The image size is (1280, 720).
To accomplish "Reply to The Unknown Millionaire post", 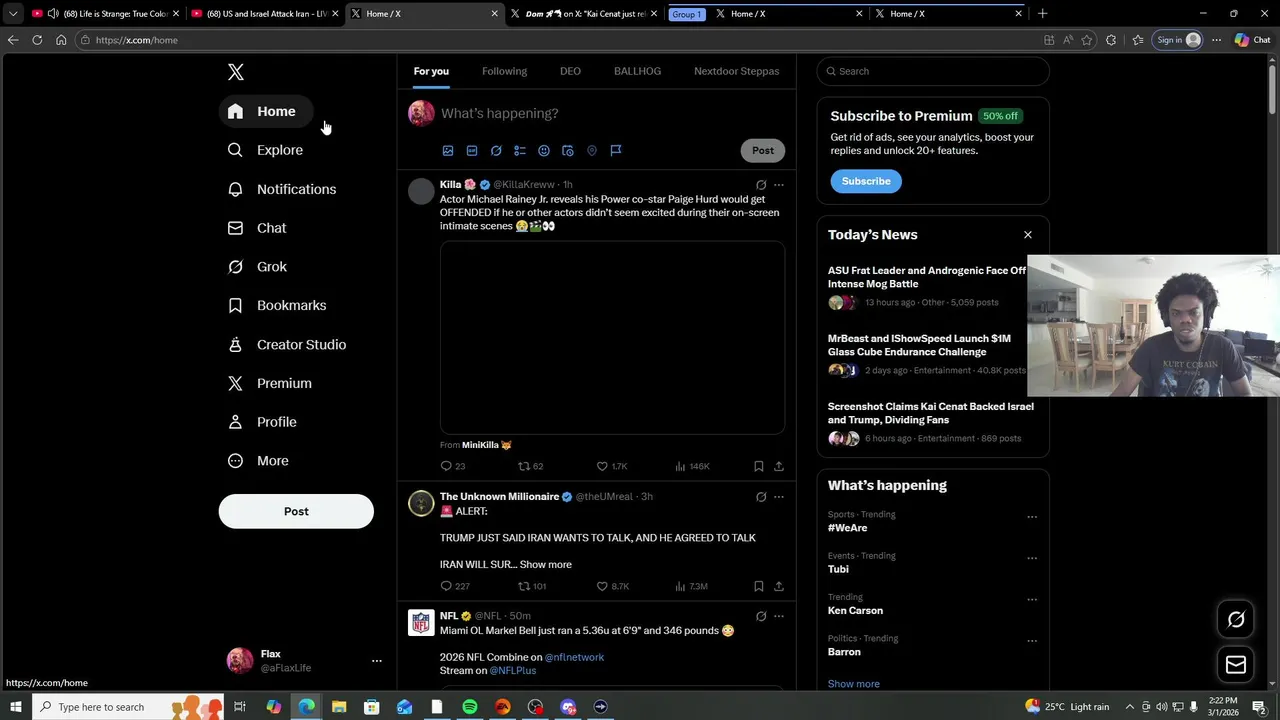I will click(x=455, y=586).
